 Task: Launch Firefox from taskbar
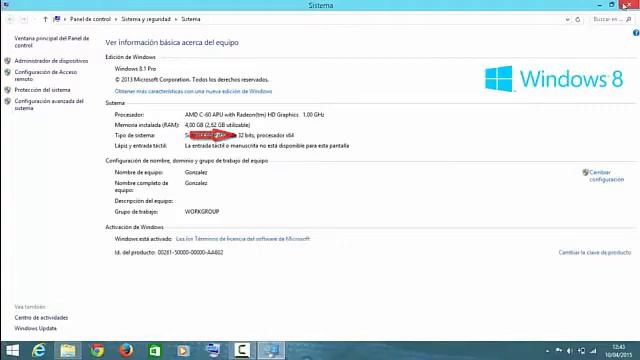[126, 351]
